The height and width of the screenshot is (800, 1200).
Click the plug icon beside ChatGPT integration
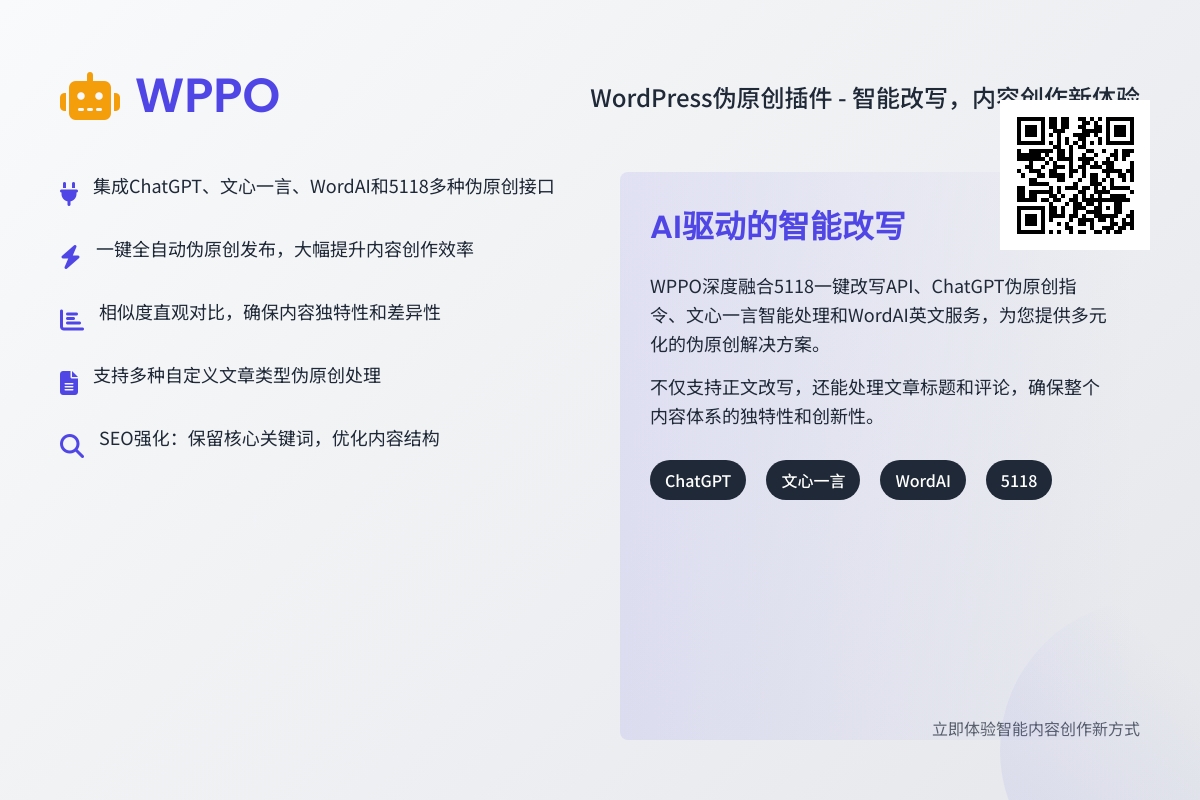[69, 193]
